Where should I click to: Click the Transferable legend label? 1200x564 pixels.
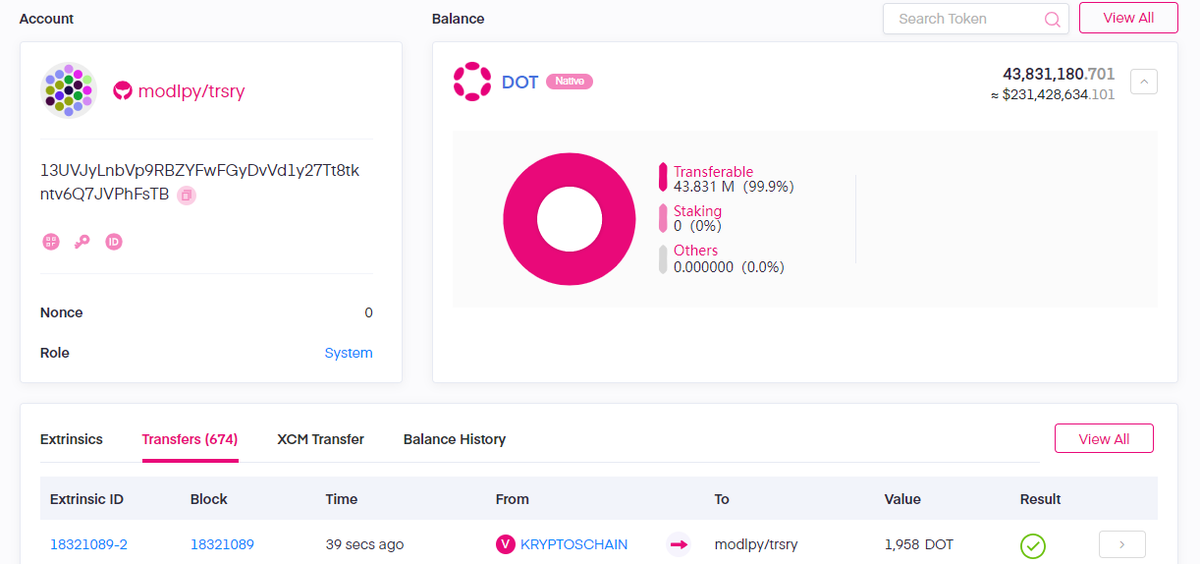[713, 172]
